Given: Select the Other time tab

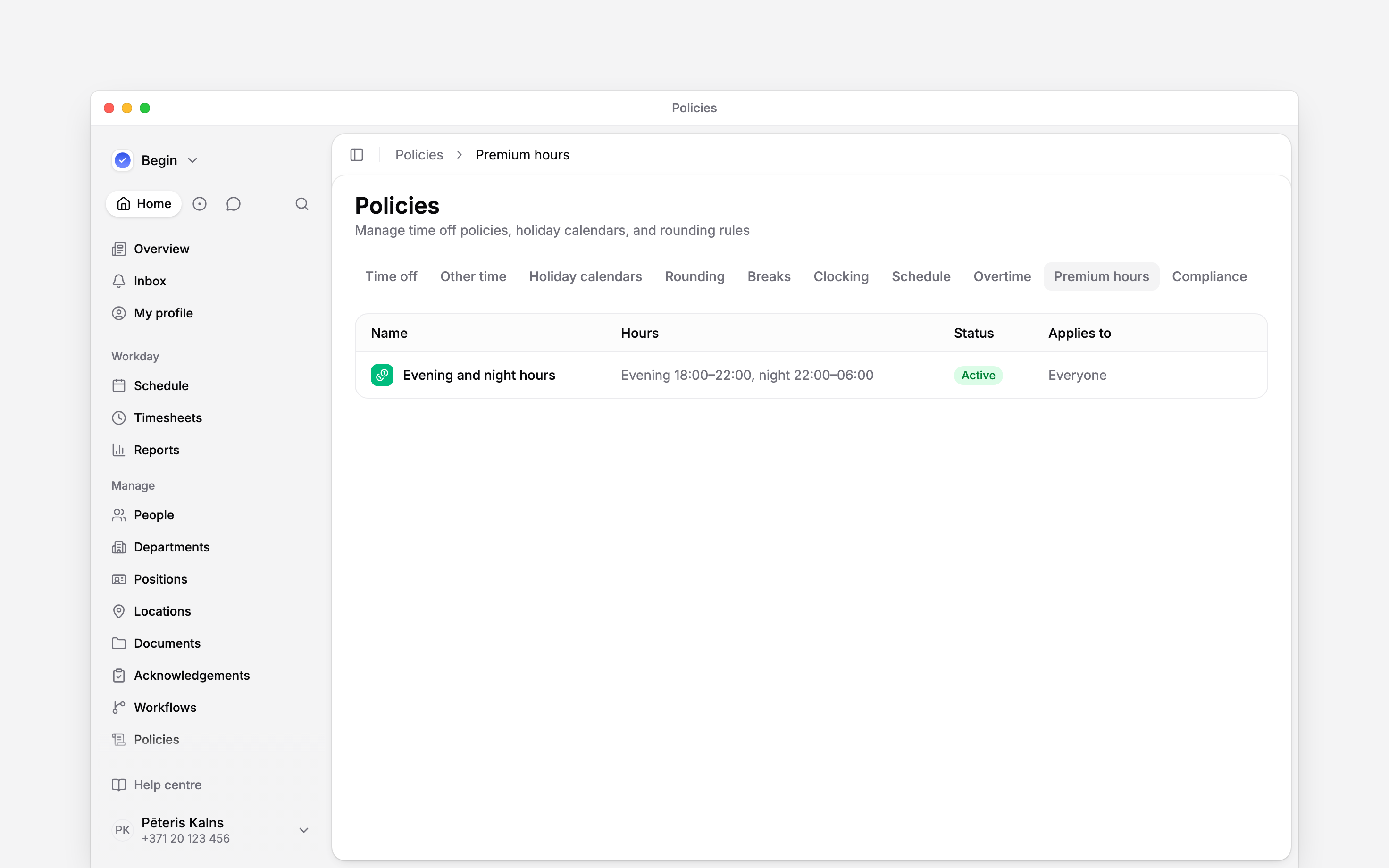Looking at the screenshot, I should coord(473,277).
